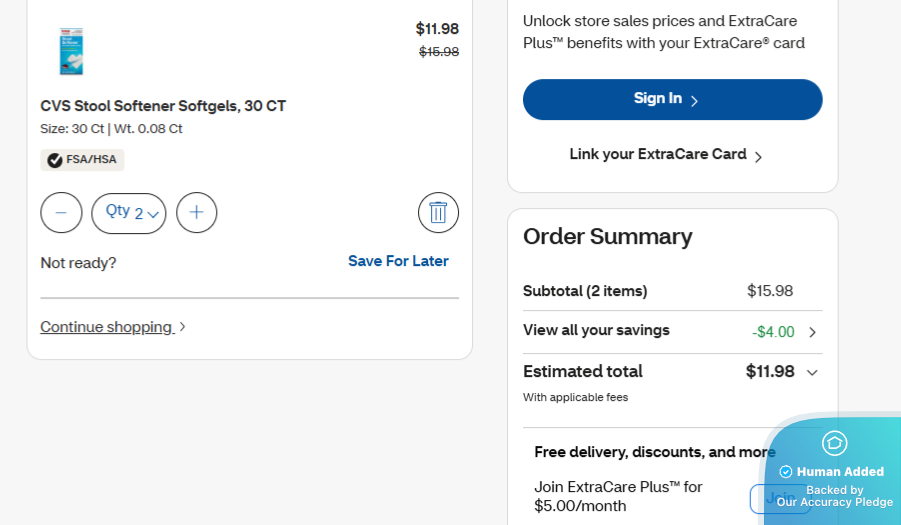Expand the Estimated total details chevron
This screenshot has height=525, width=901.
coord(812,372)
